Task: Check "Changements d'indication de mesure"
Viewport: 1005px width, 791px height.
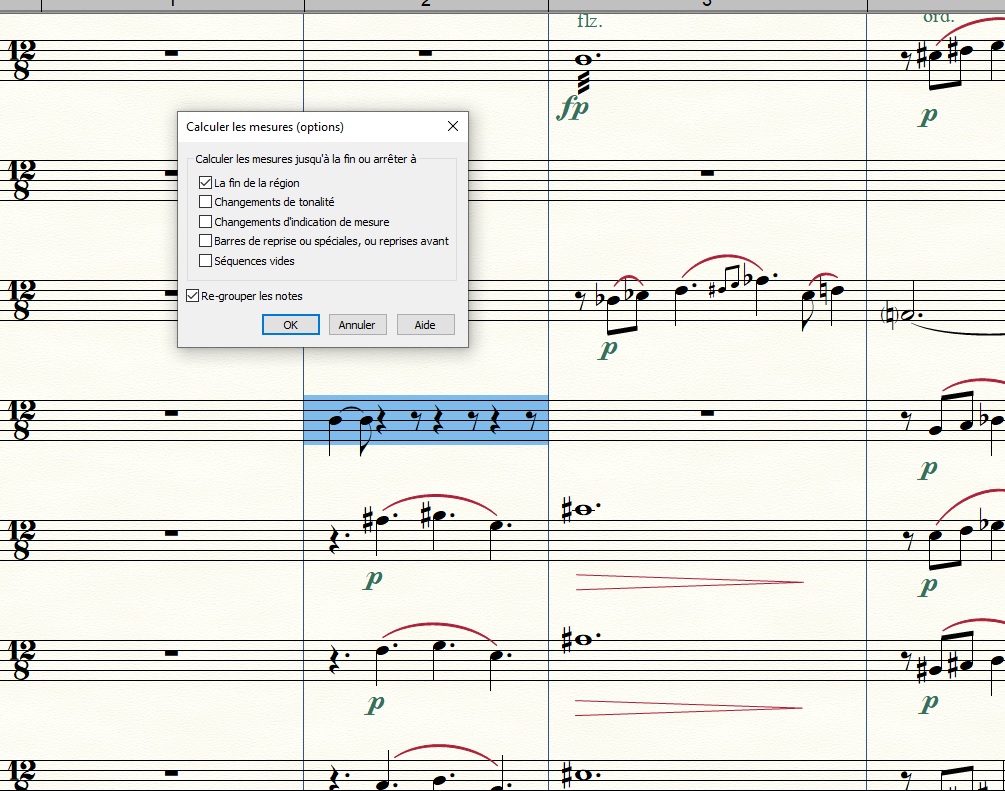Action: click(206, 222)
